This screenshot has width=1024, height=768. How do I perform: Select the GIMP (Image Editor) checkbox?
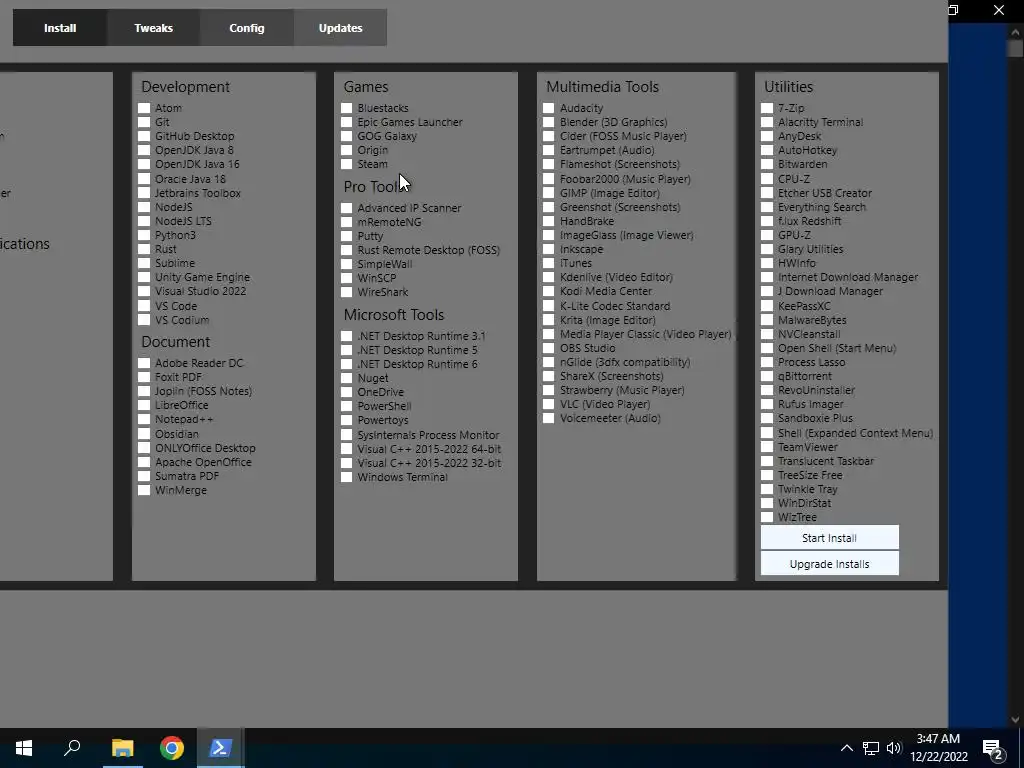coord(549,193)
